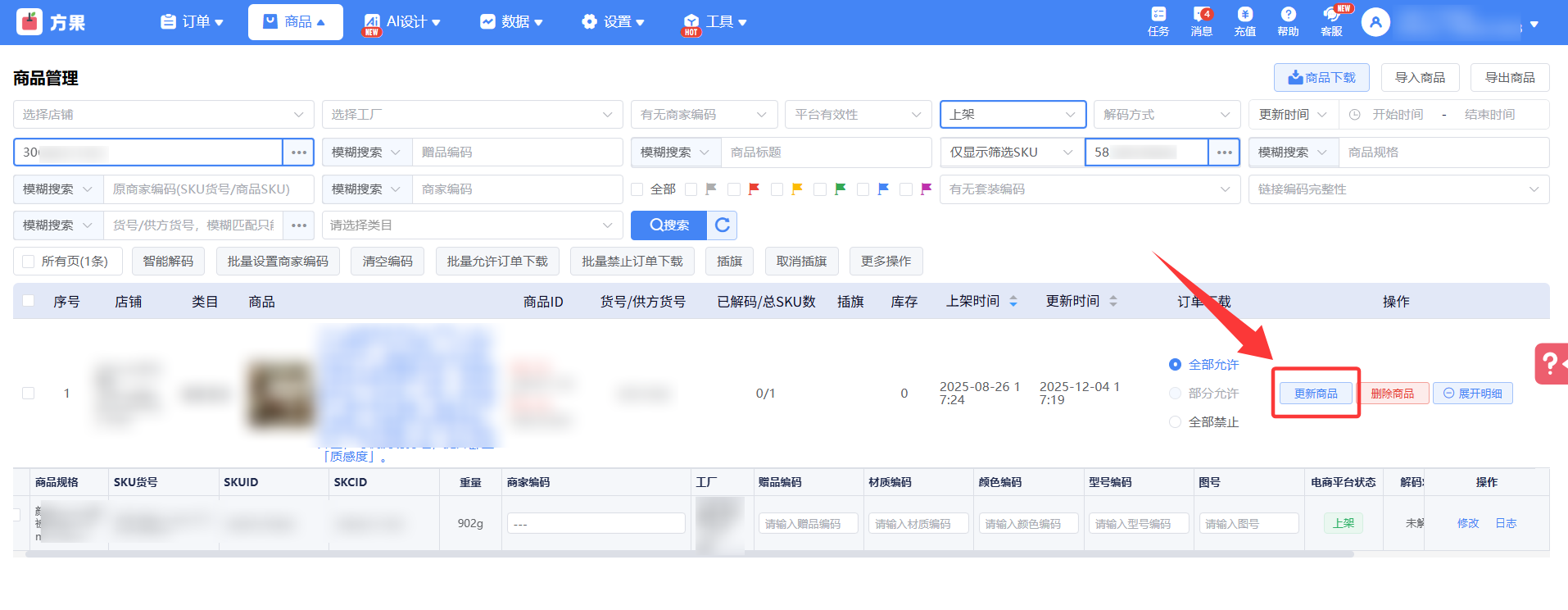Expand the 选择店铺 dropdown
Screen dimensions: 1568x610
tap(164, 115)
